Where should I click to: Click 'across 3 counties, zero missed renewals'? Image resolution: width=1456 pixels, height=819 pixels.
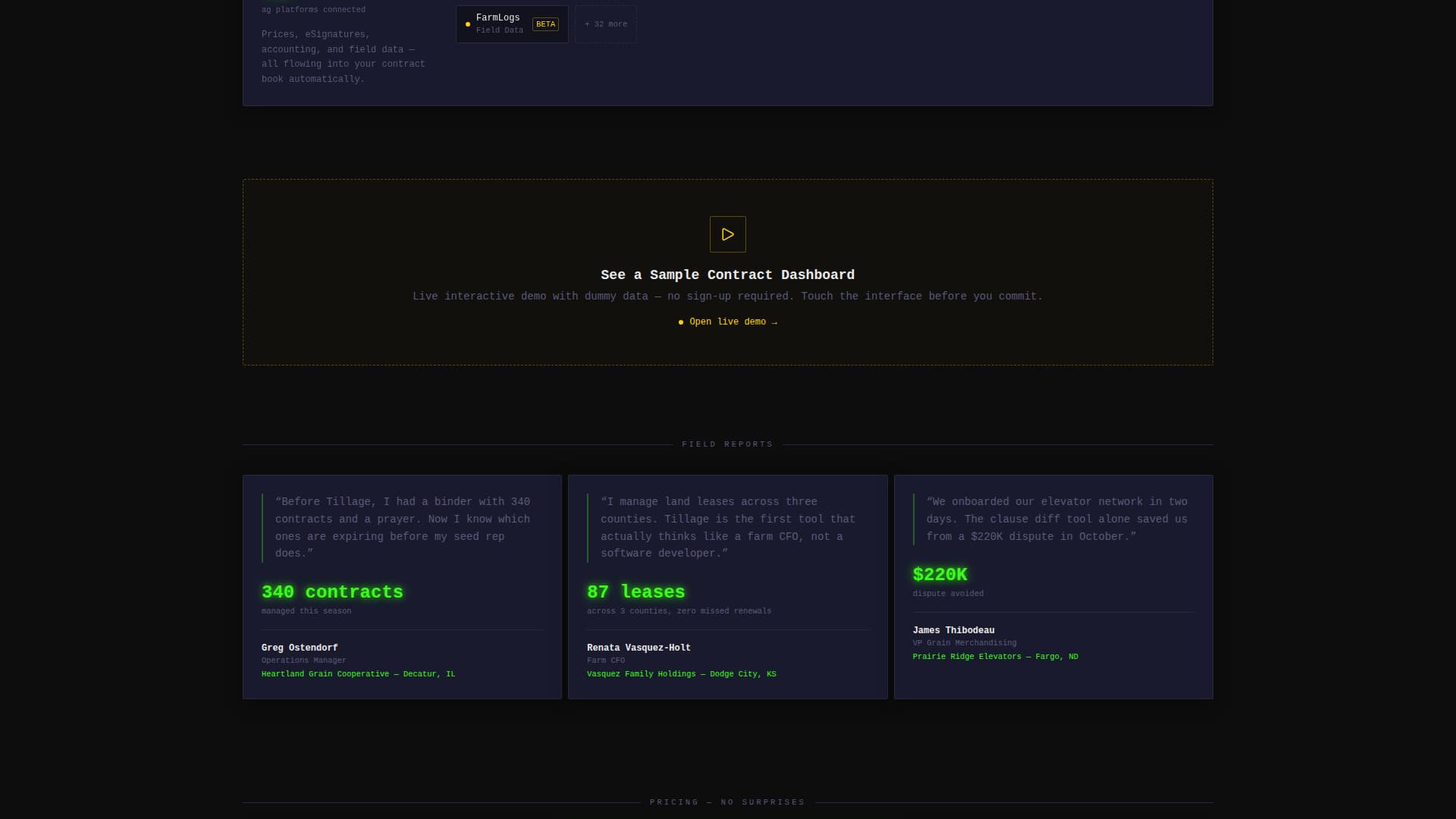[x=679, y=611]
